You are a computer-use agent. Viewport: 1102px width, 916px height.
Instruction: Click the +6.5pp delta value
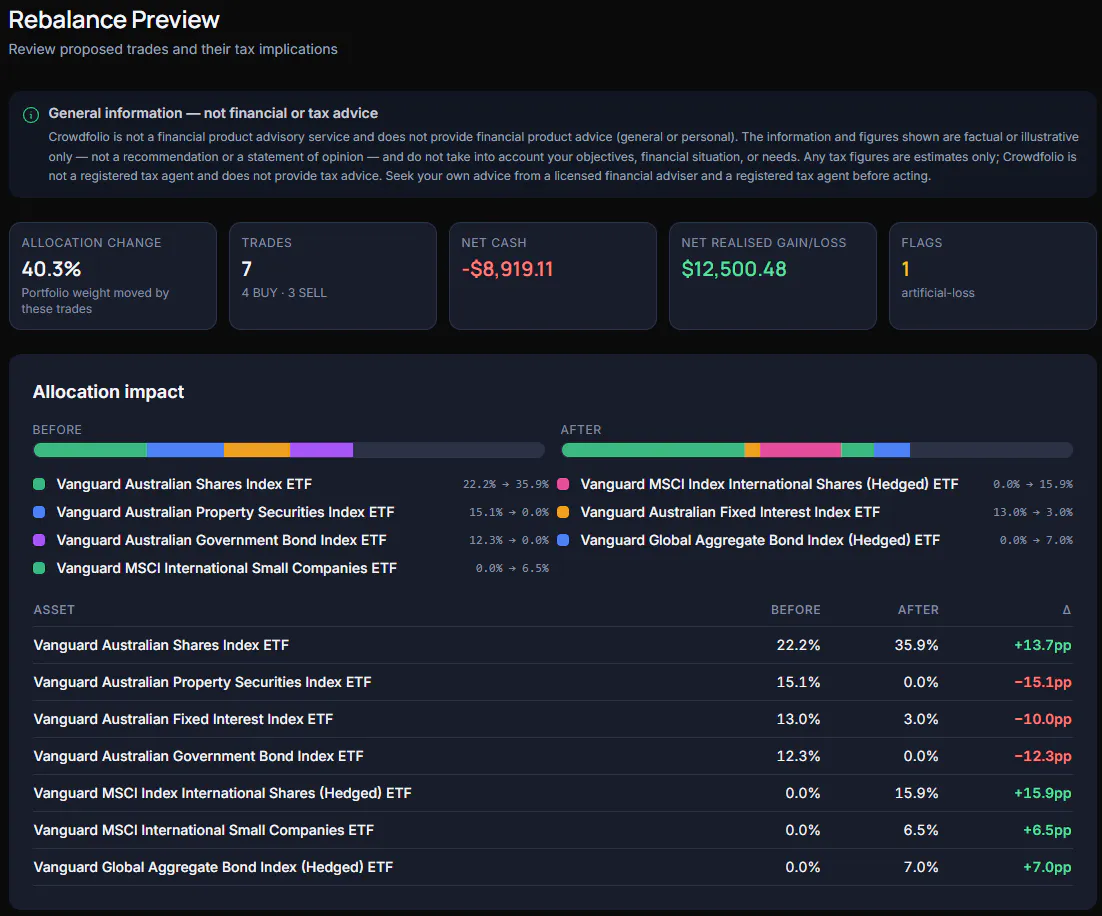[x=1047, y=830]
